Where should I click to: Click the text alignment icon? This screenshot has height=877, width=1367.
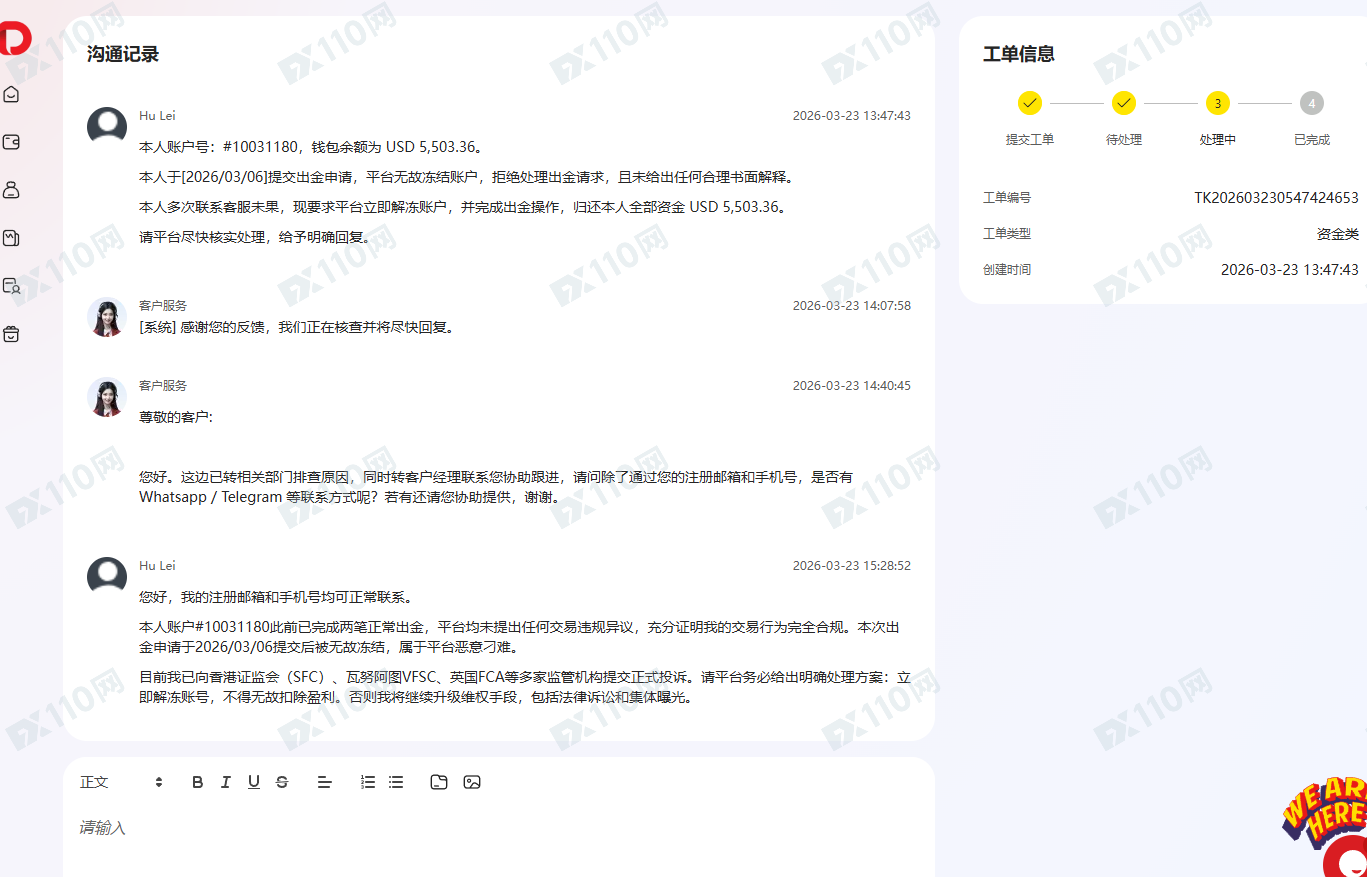click(x=324, y=782)
